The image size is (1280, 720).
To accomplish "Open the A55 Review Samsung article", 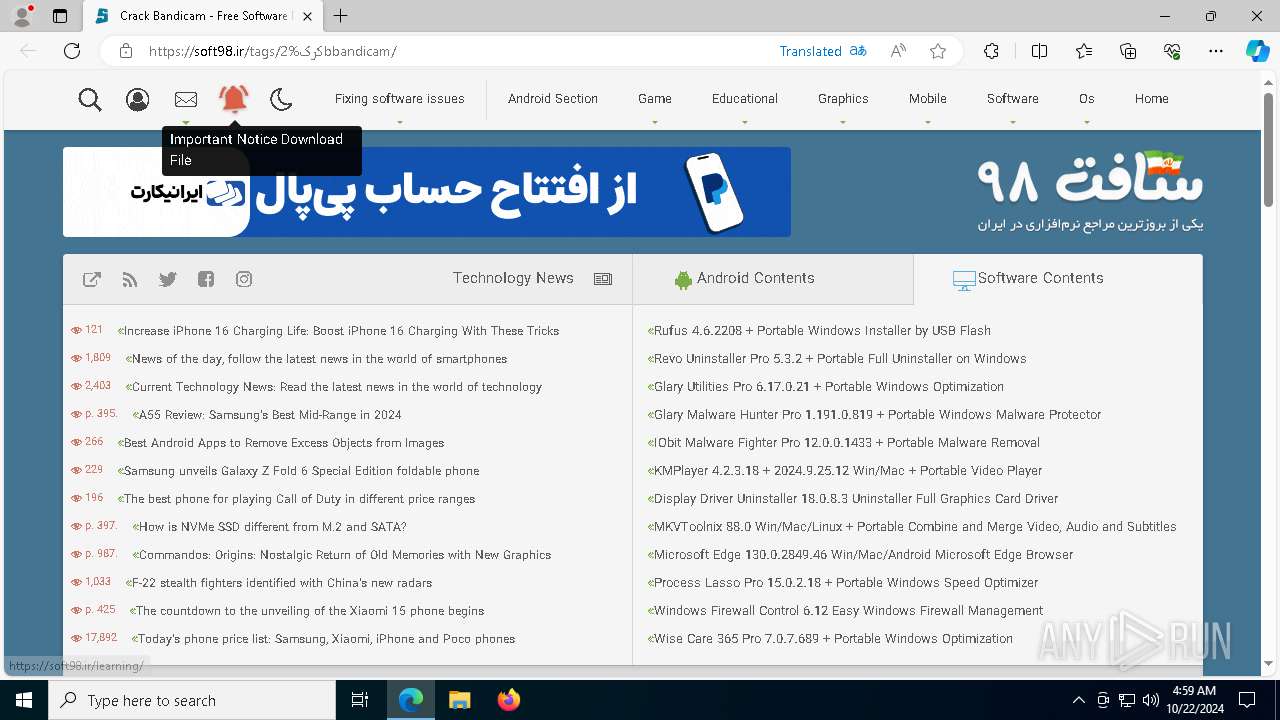I will click(270, 415).
